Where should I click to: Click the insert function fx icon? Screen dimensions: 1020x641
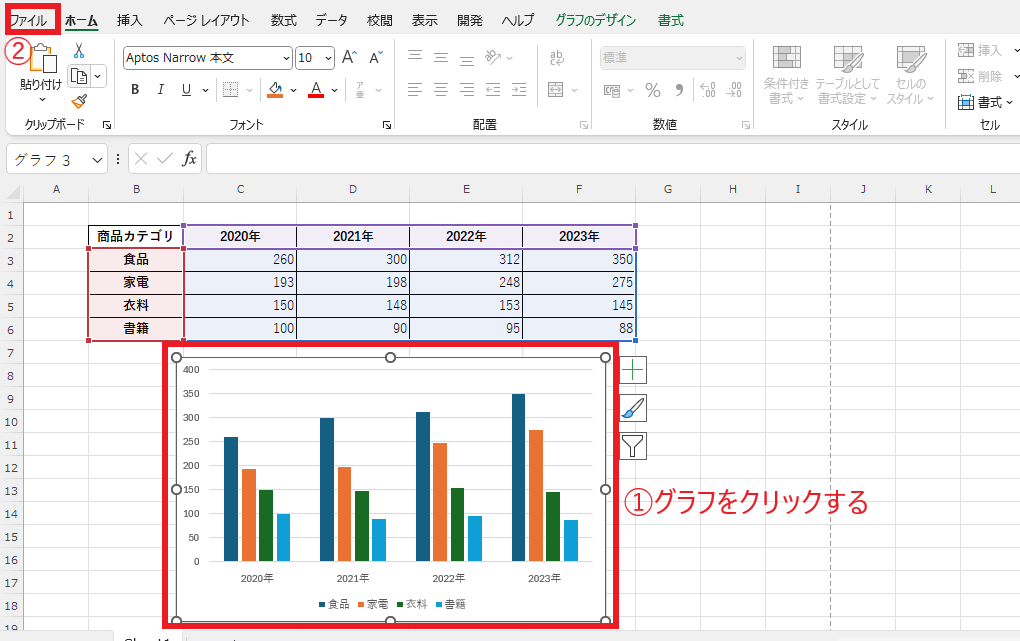pos(189,158)
